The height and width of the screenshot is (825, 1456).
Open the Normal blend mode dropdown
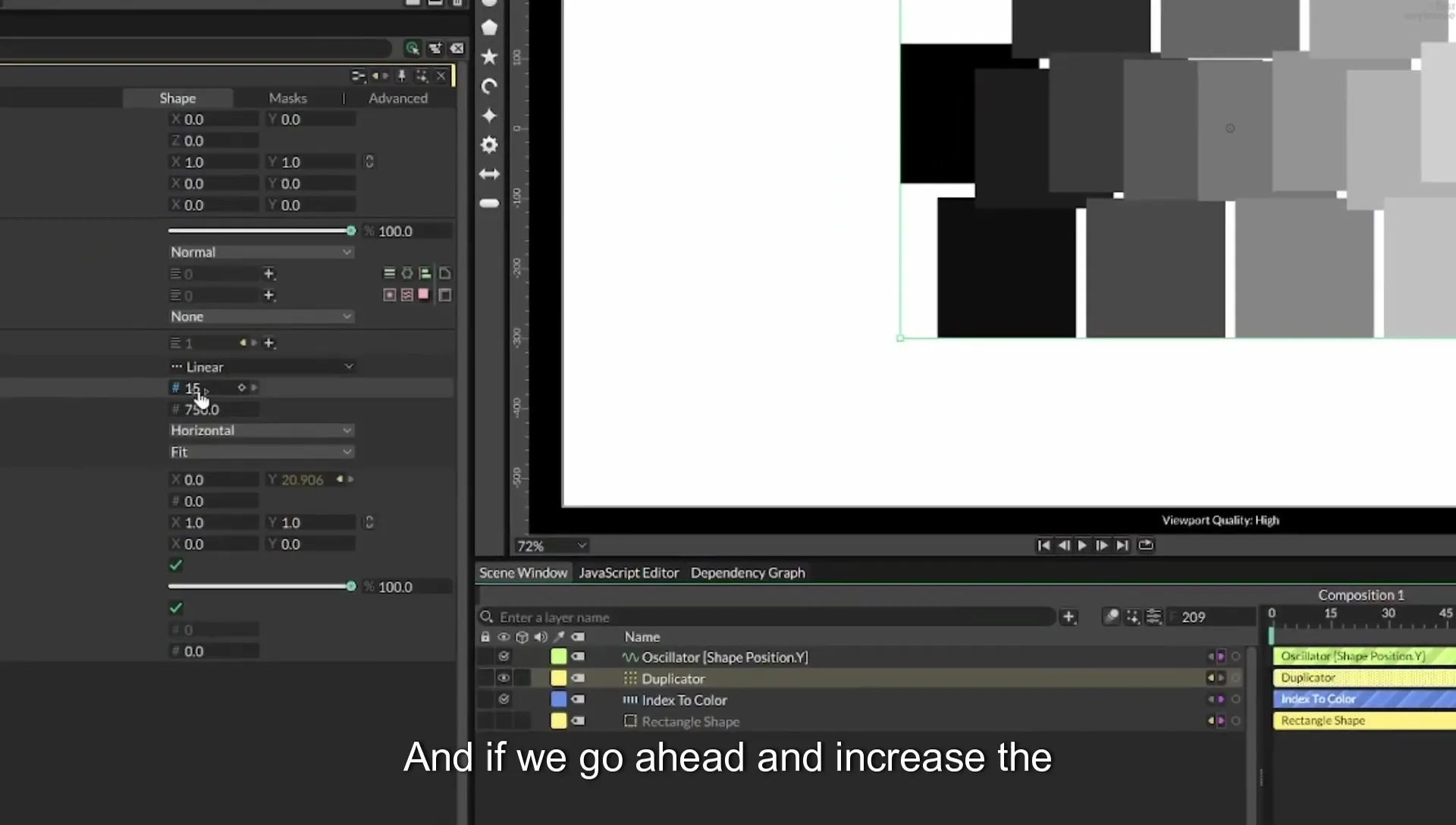261,252
